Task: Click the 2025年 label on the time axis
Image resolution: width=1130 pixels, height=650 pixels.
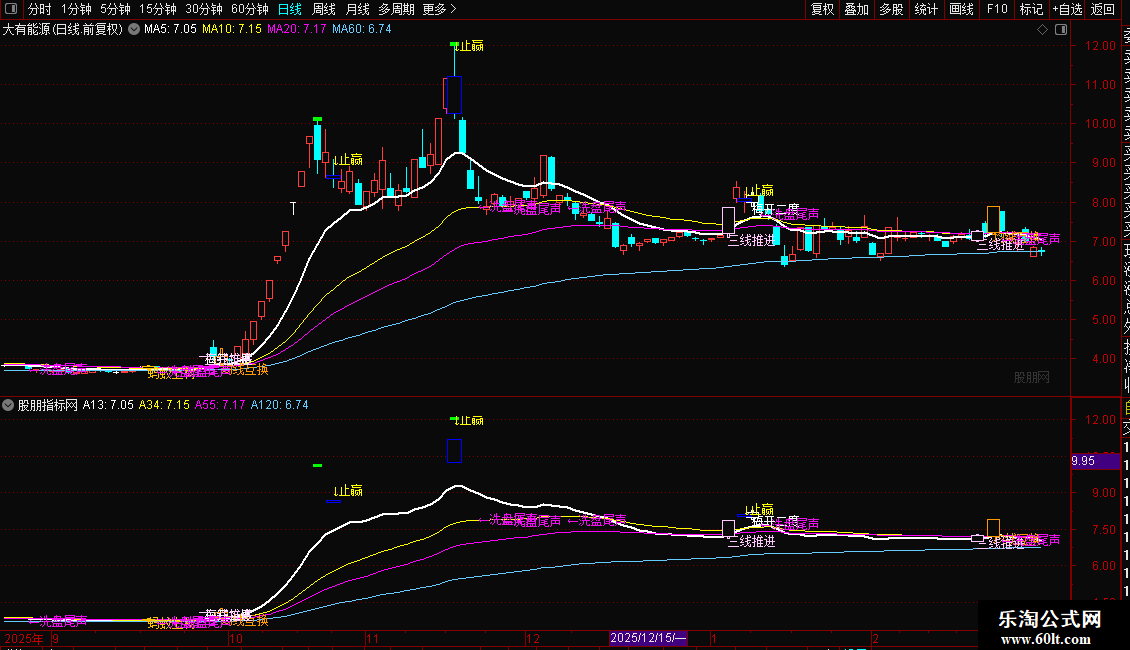Action: pyautogui.click(x=24, y=638)
